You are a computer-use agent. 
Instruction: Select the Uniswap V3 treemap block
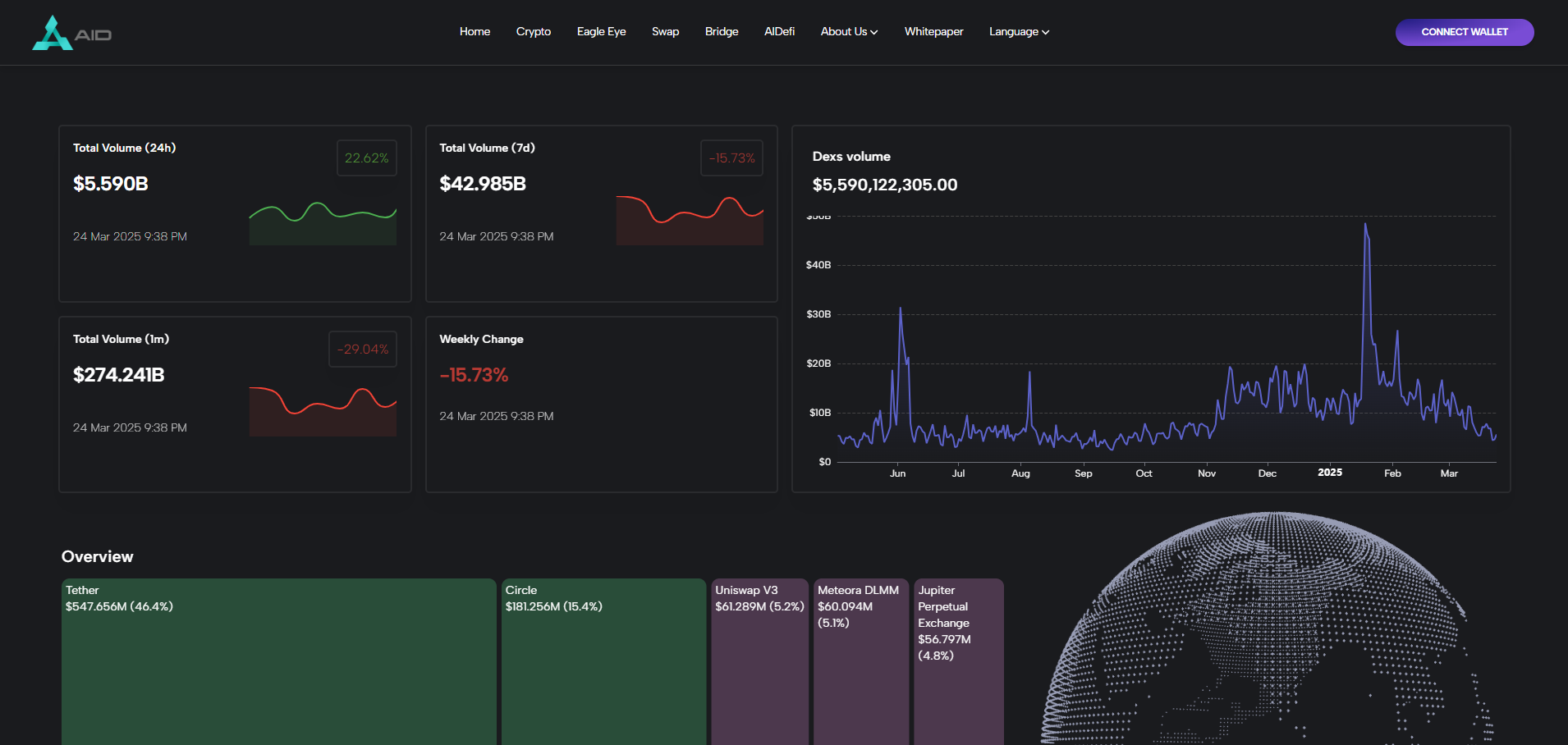(759, 665)
